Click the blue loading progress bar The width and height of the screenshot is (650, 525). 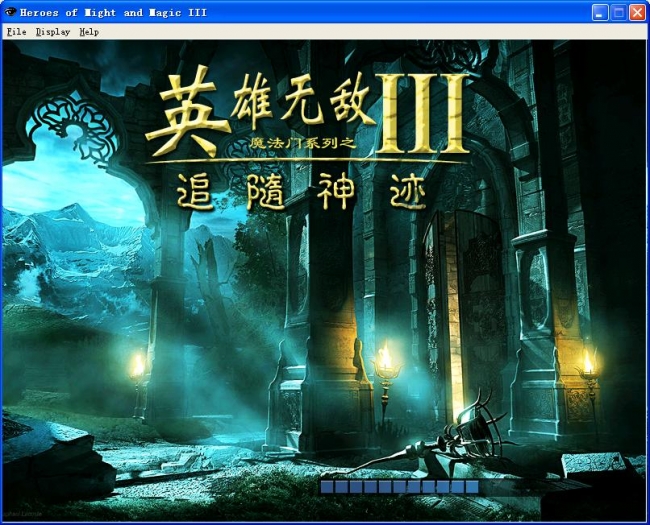[x=400, y=487]
